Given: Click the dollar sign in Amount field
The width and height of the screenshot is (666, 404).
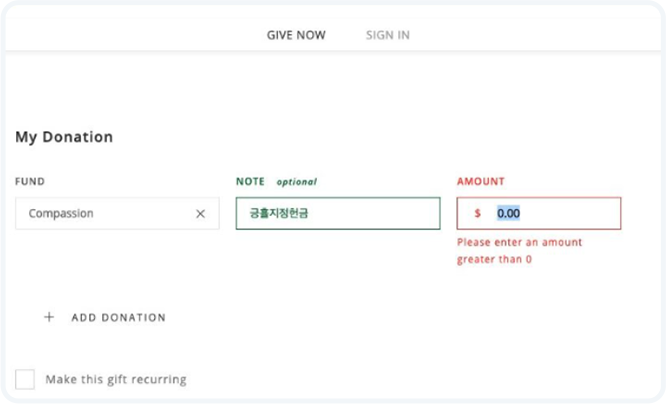Looking at the screenshot, I should (x=478, y=213).
